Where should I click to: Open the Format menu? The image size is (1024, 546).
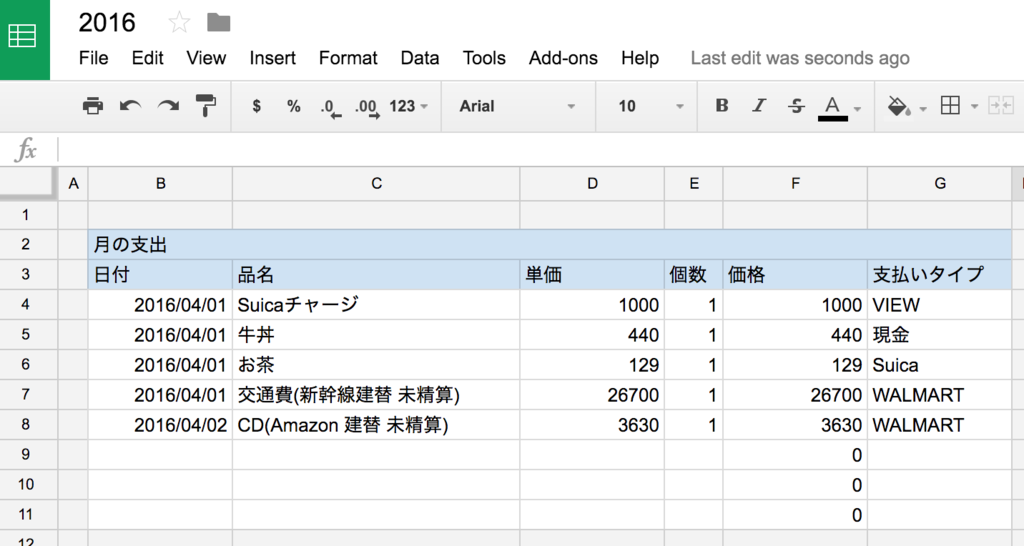pos(348,58)
